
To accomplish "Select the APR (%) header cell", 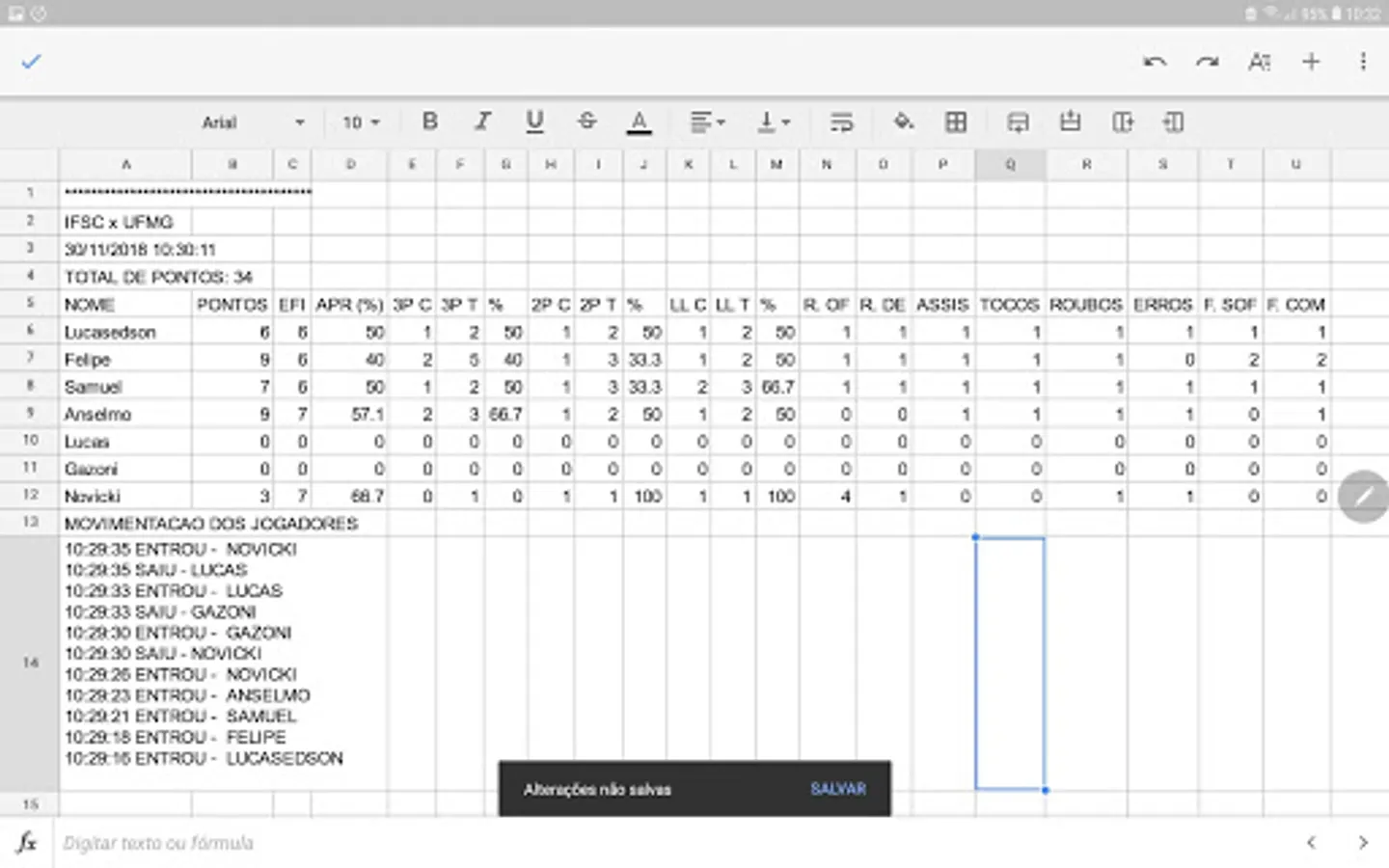I will [x=349, y=305].
